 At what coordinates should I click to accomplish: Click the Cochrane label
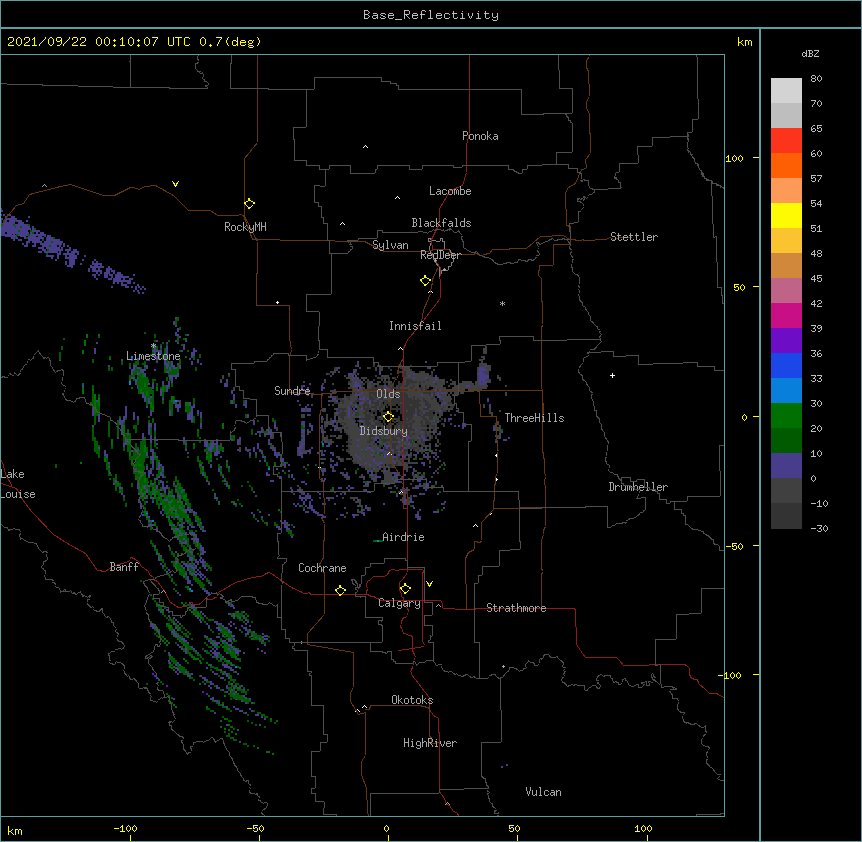pyautogui.click(x=322, y=568)
